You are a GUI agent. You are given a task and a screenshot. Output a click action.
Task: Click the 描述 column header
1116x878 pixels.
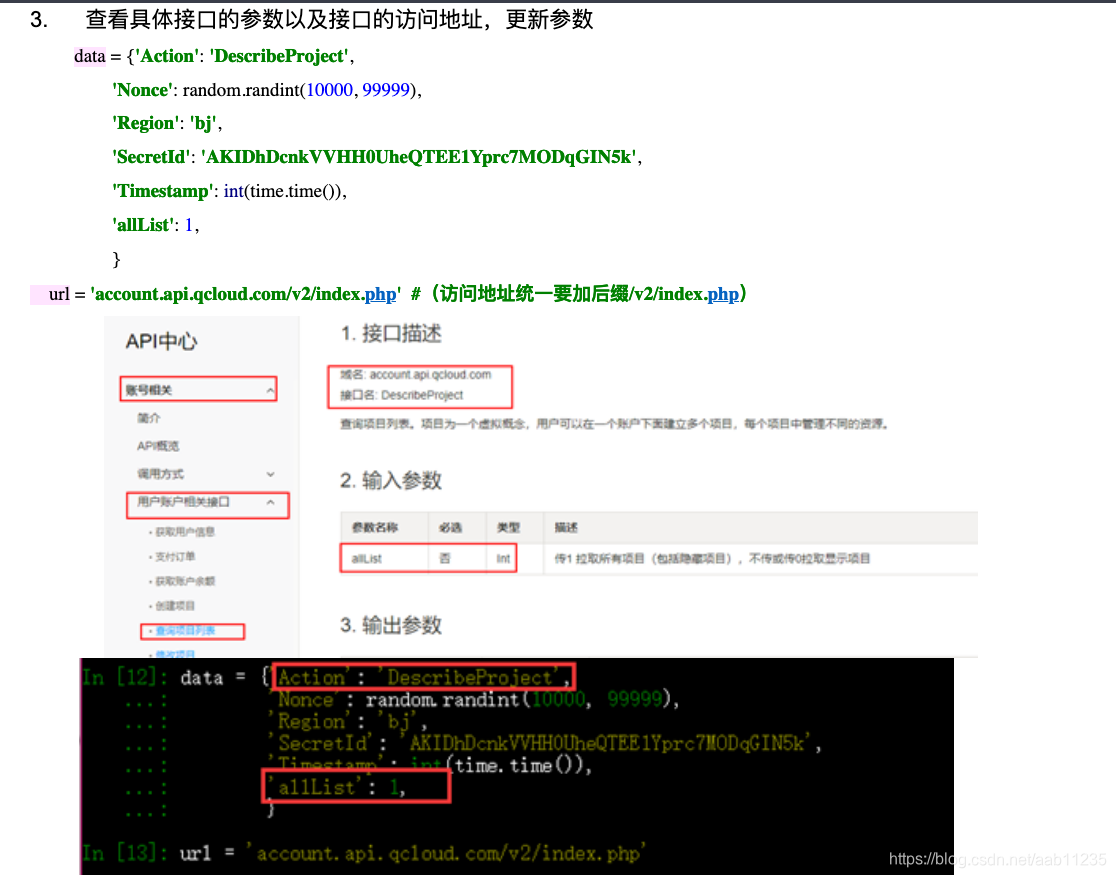[567, 528]
